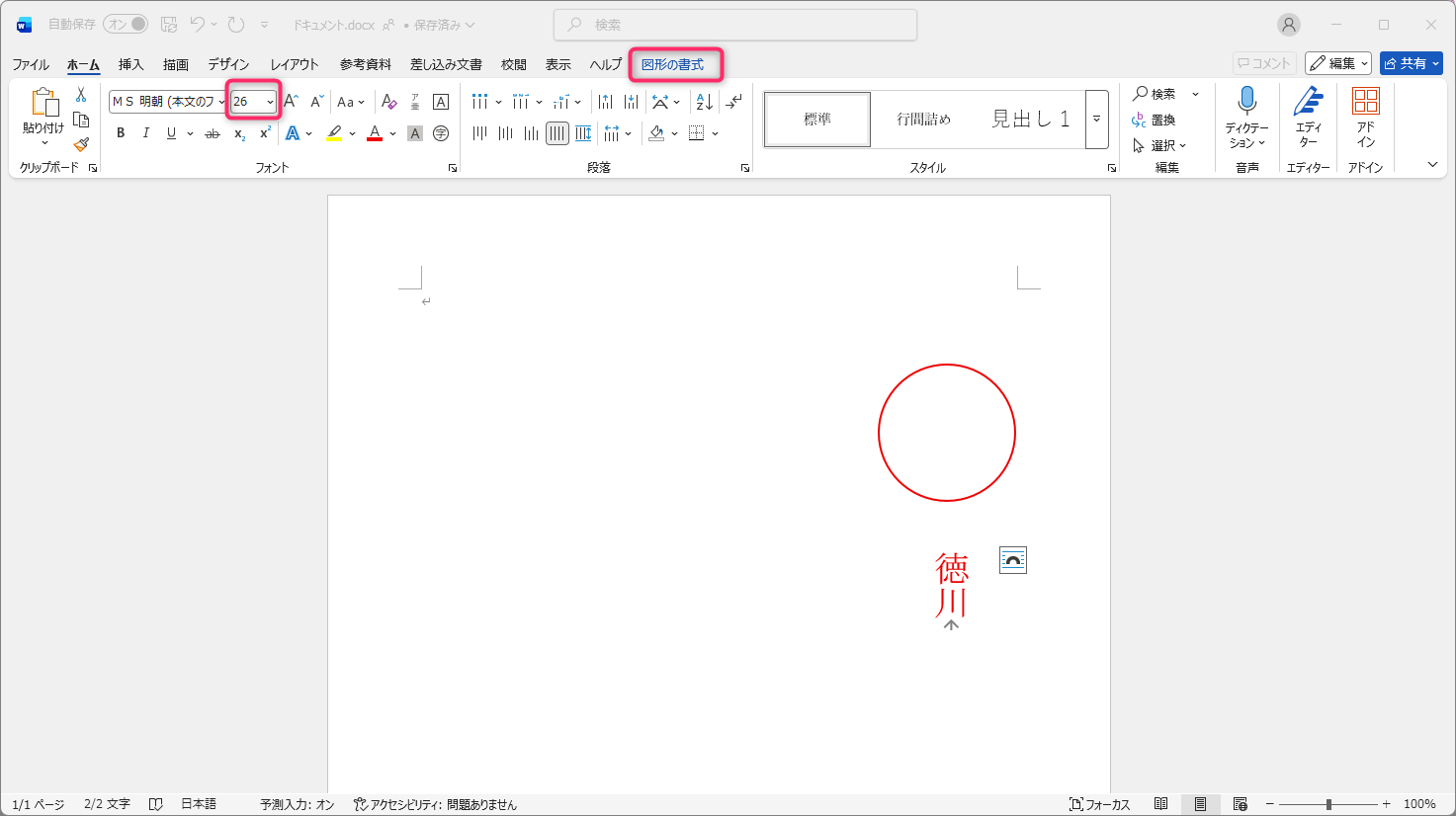Screen dimensions: 1456x816
Task: Click the enclosed character icon
Action: pyautogui.click(x=441, y=133)
